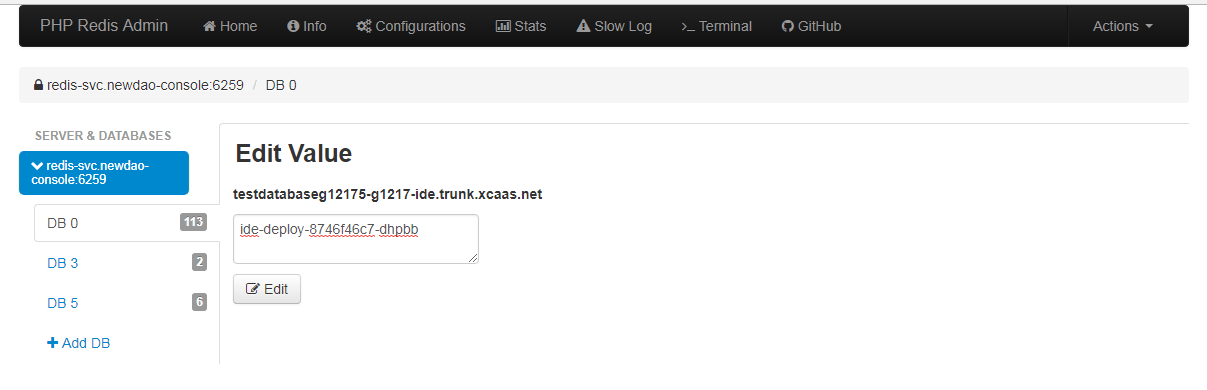The image size is (1207, 390).
Task: Select the DB 0 tab in the sidebar
Action: click(x=126, y=223)
